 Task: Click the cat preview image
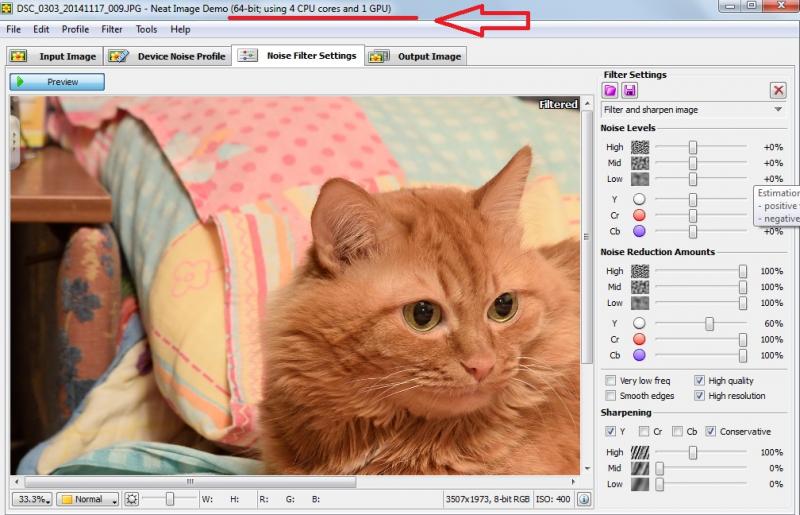(295, 285)
